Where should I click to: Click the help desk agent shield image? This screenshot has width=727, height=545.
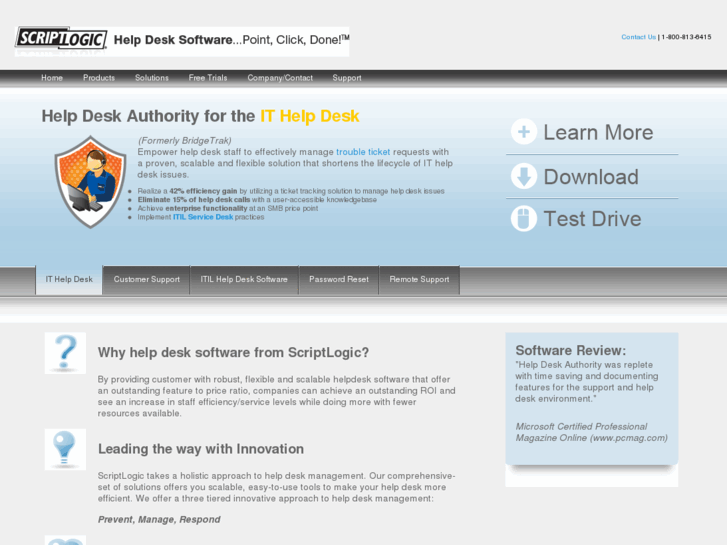click(x=90, y=182)
